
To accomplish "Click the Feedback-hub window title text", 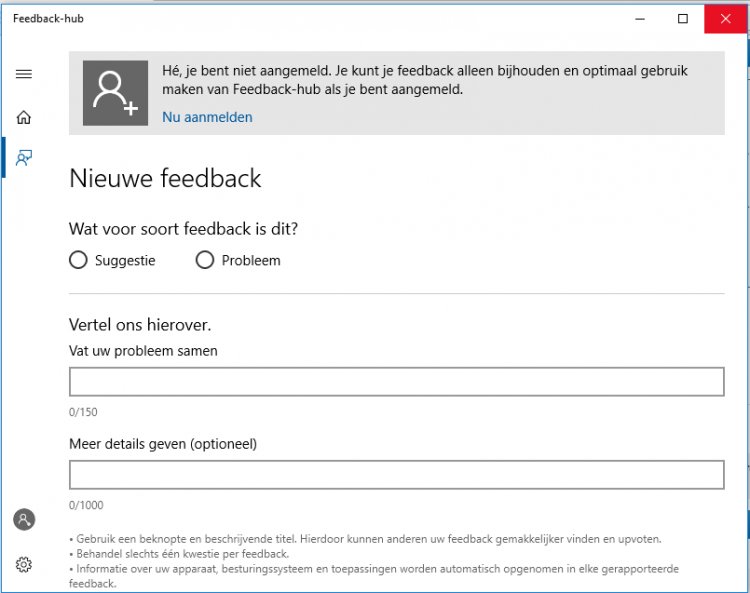I will [x=48, y=18].
